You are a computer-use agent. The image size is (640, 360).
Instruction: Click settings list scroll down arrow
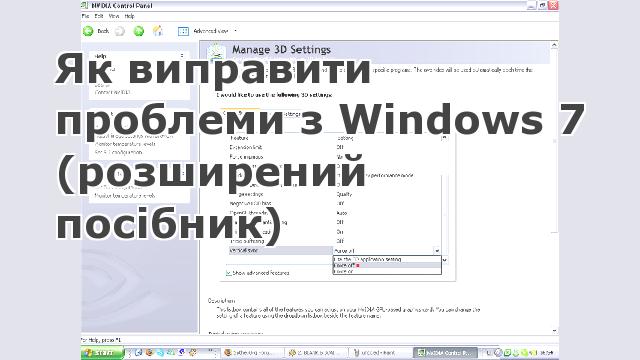(444, 260)
